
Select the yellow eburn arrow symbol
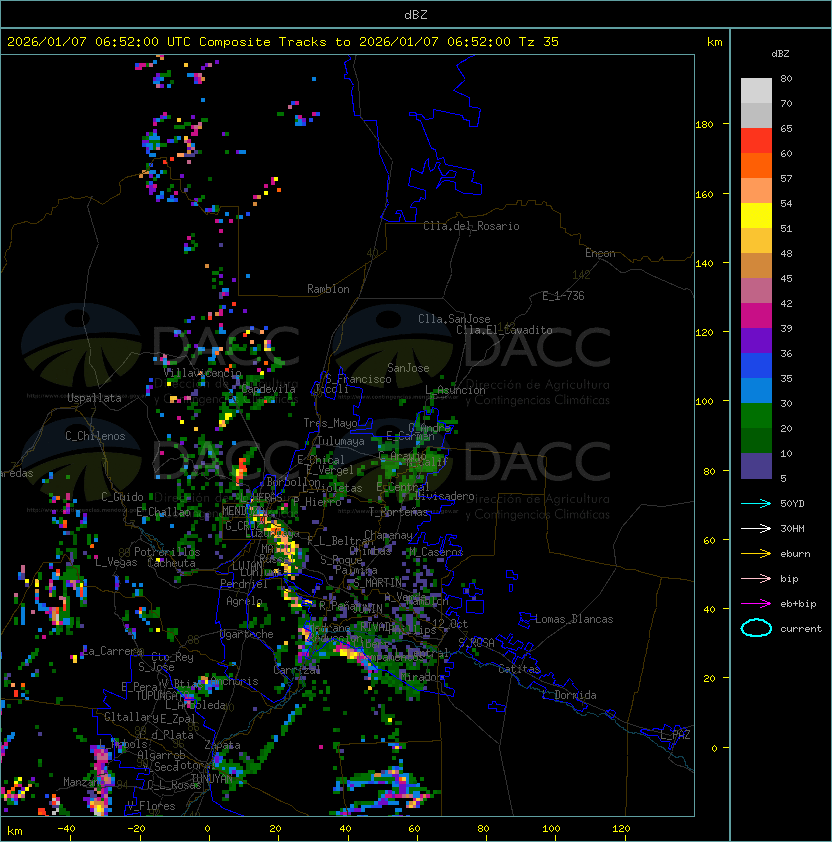coord(756,554)
